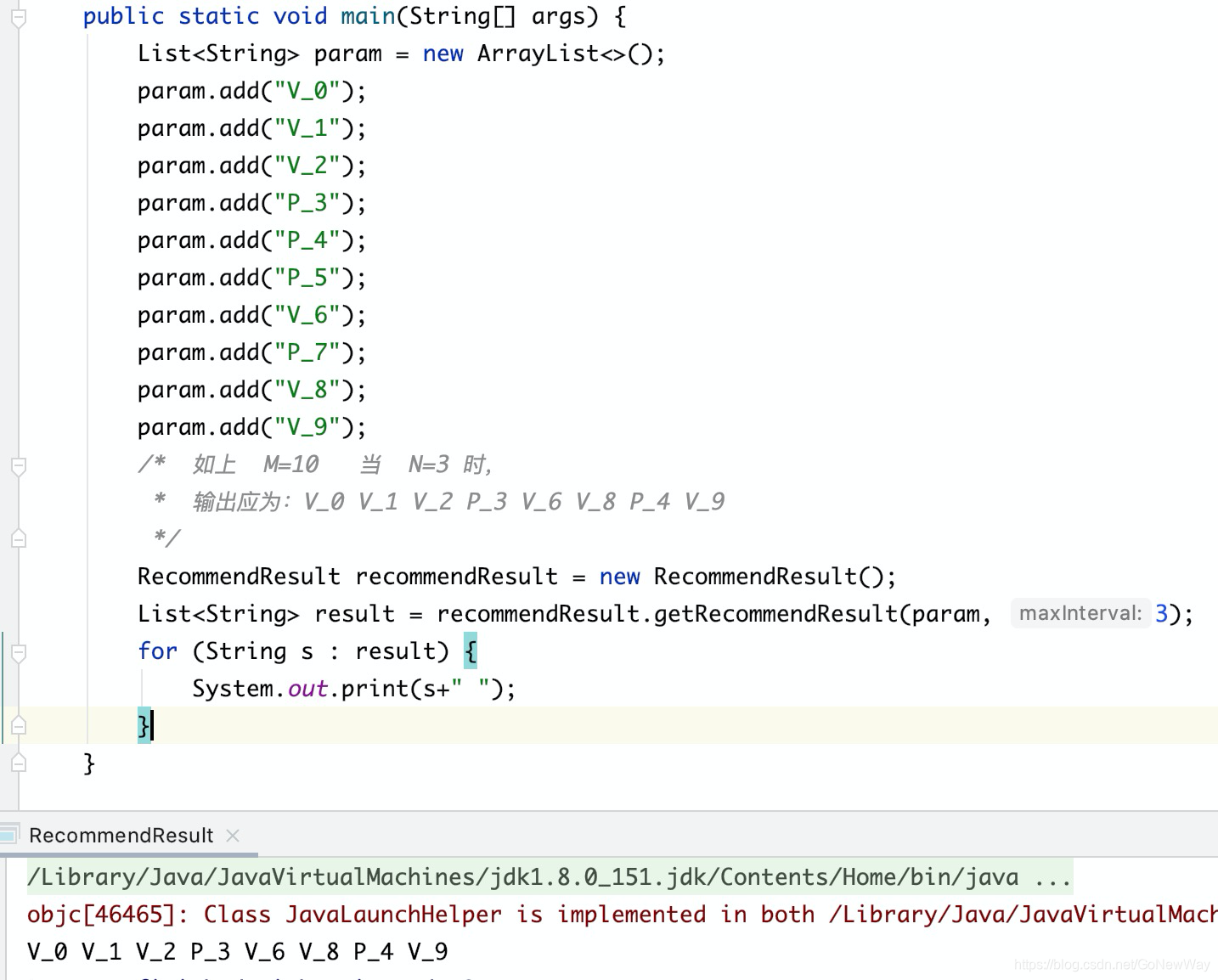
Task: Click the "M=10 当 N=3 时" comment line
Action: [314, 465]
